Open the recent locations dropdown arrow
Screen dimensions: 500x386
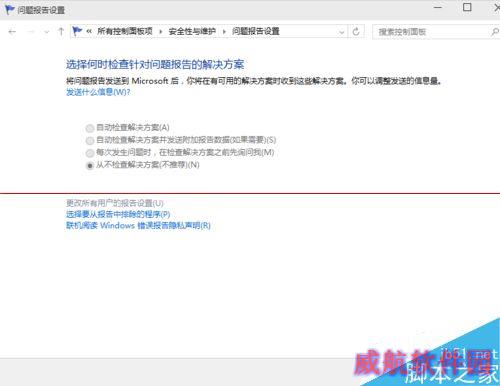[x=47, y=32]
